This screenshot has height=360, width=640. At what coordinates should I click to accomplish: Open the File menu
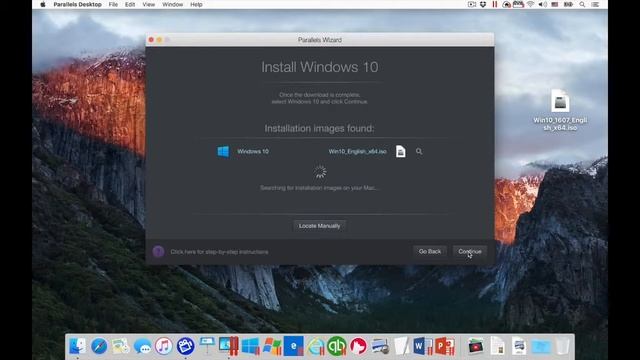click(113, 4)
